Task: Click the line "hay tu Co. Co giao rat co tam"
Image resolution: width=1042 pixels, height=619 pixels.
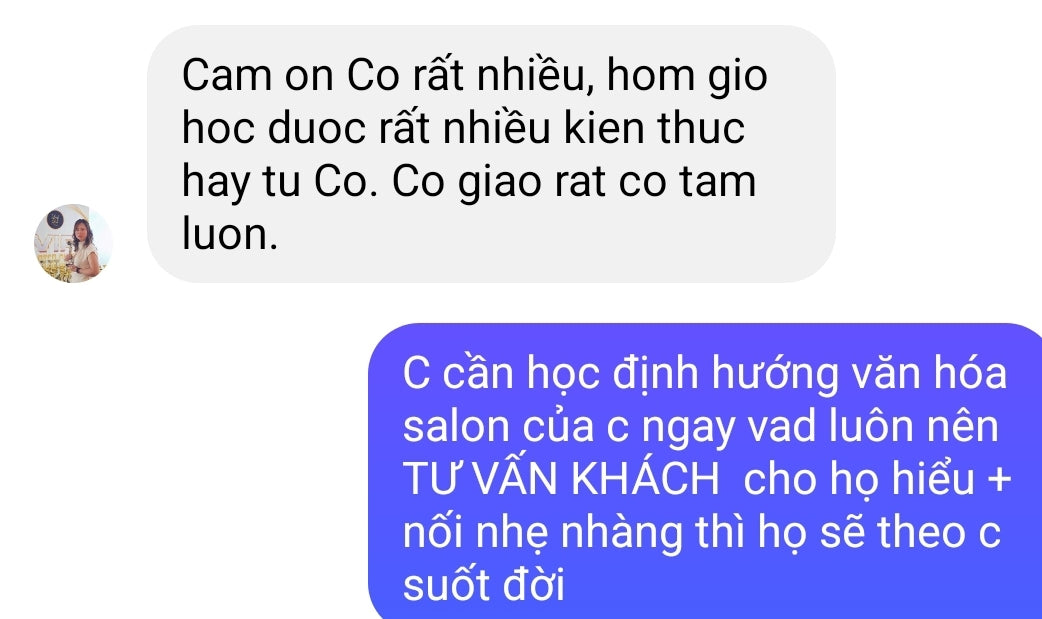Action: [469, 182]
